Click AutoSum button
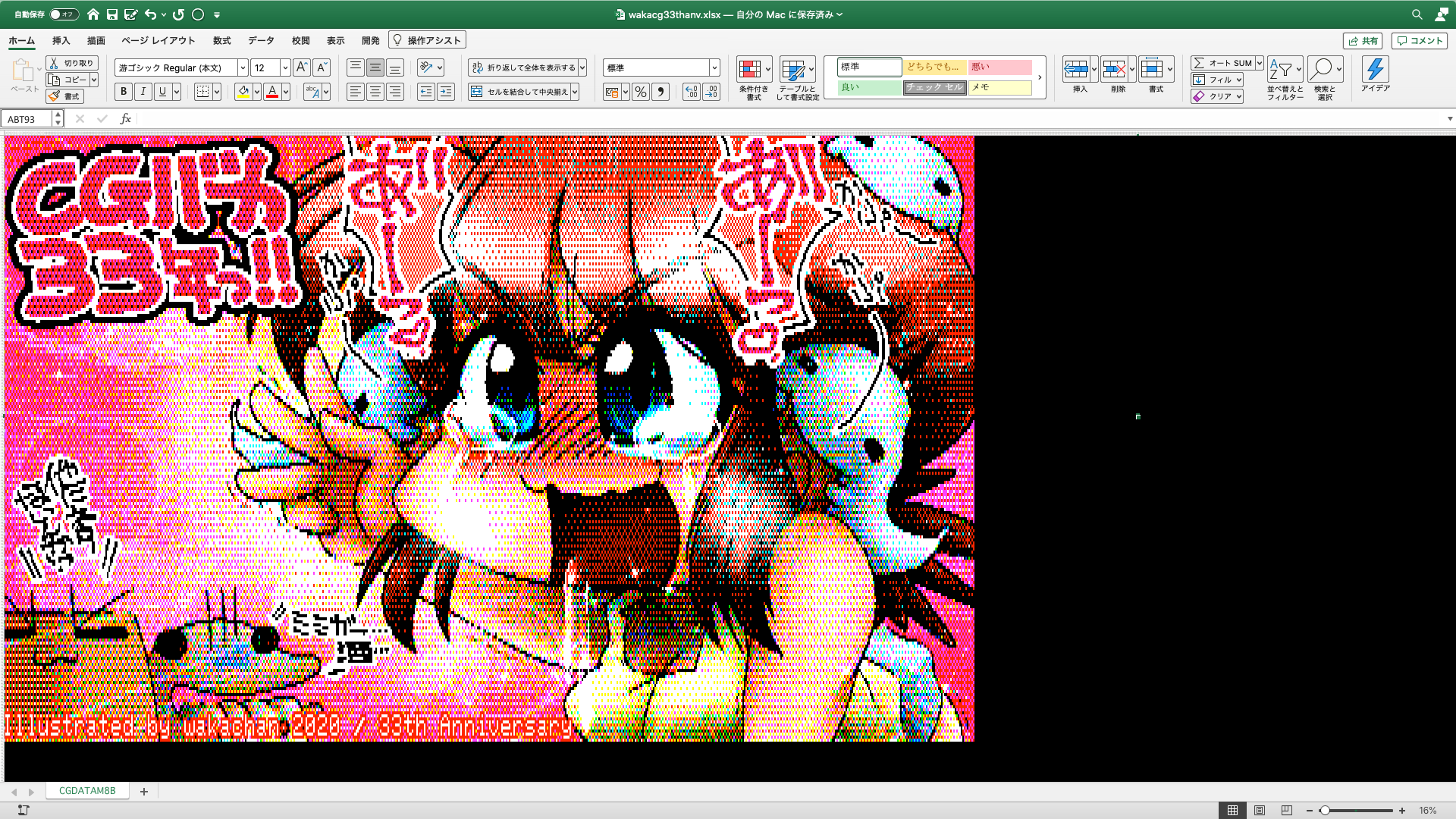Image resolution: width=1456 pixels, height=819 pixels. point(1222,63)
